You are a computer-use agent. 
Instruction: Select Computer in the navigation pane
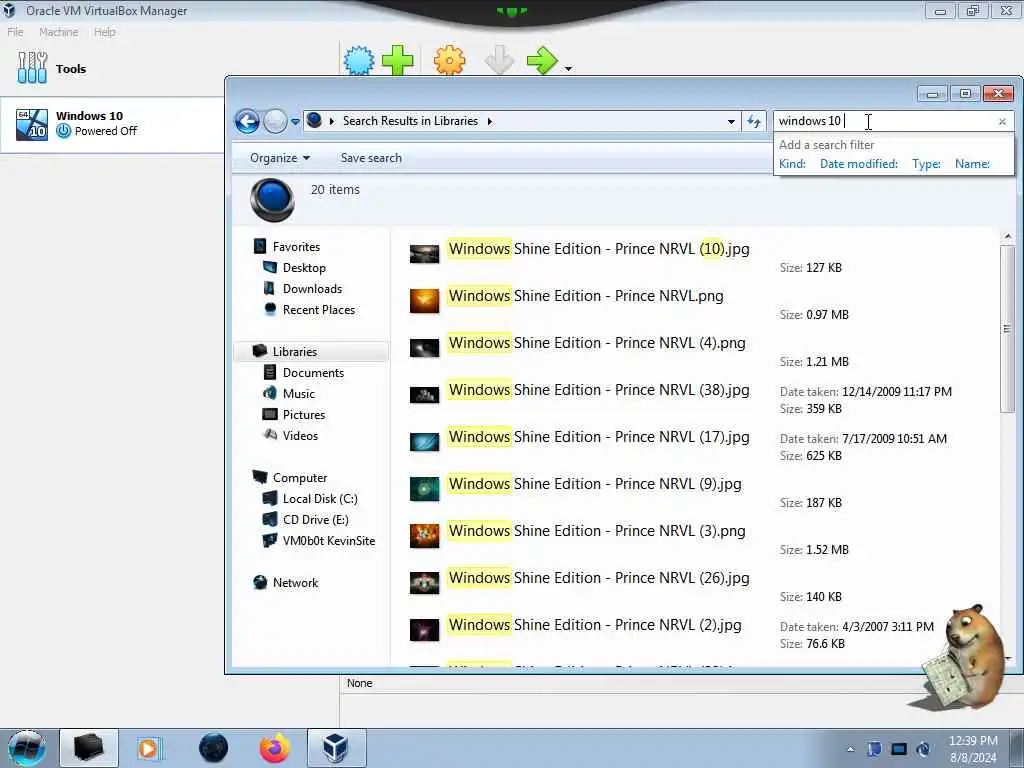299,477
